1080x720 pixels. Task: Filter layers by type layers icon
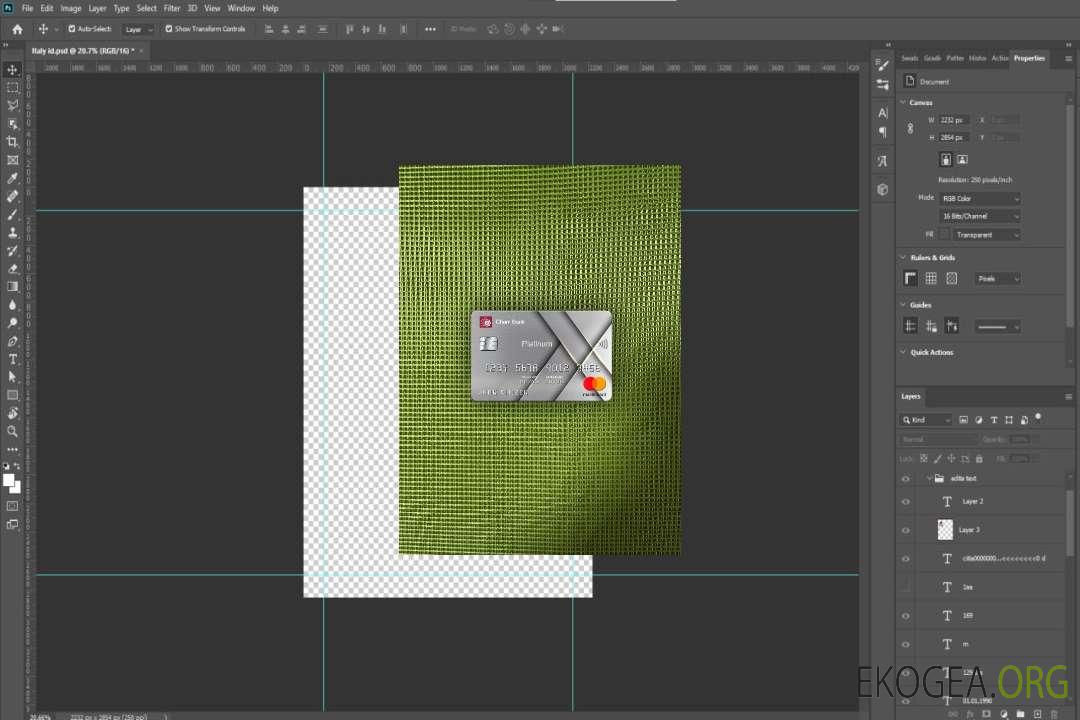(994, 420)
